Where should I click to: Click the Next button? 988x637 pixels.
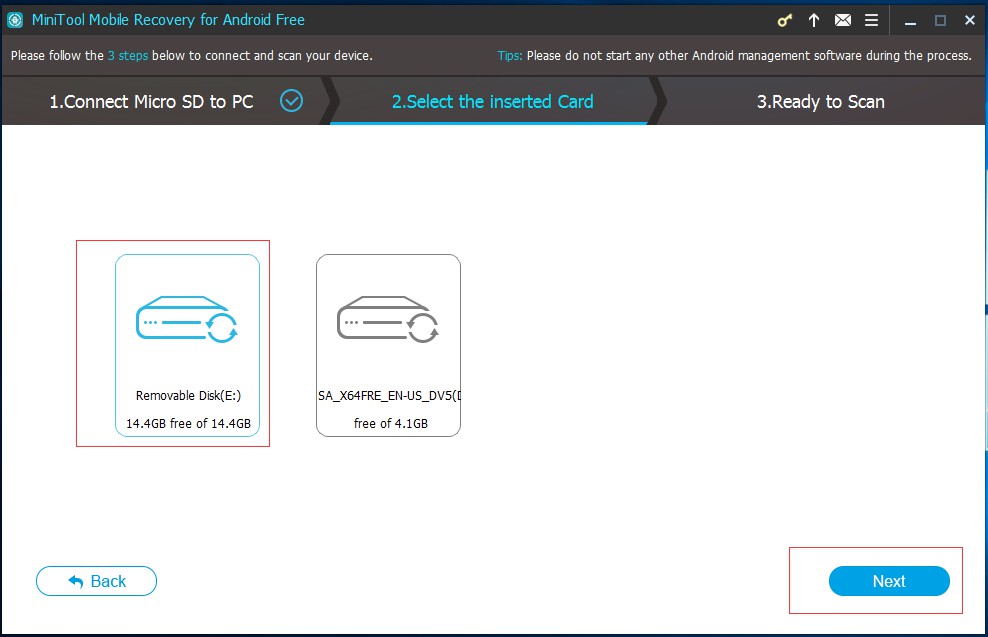tap(889, 581)
